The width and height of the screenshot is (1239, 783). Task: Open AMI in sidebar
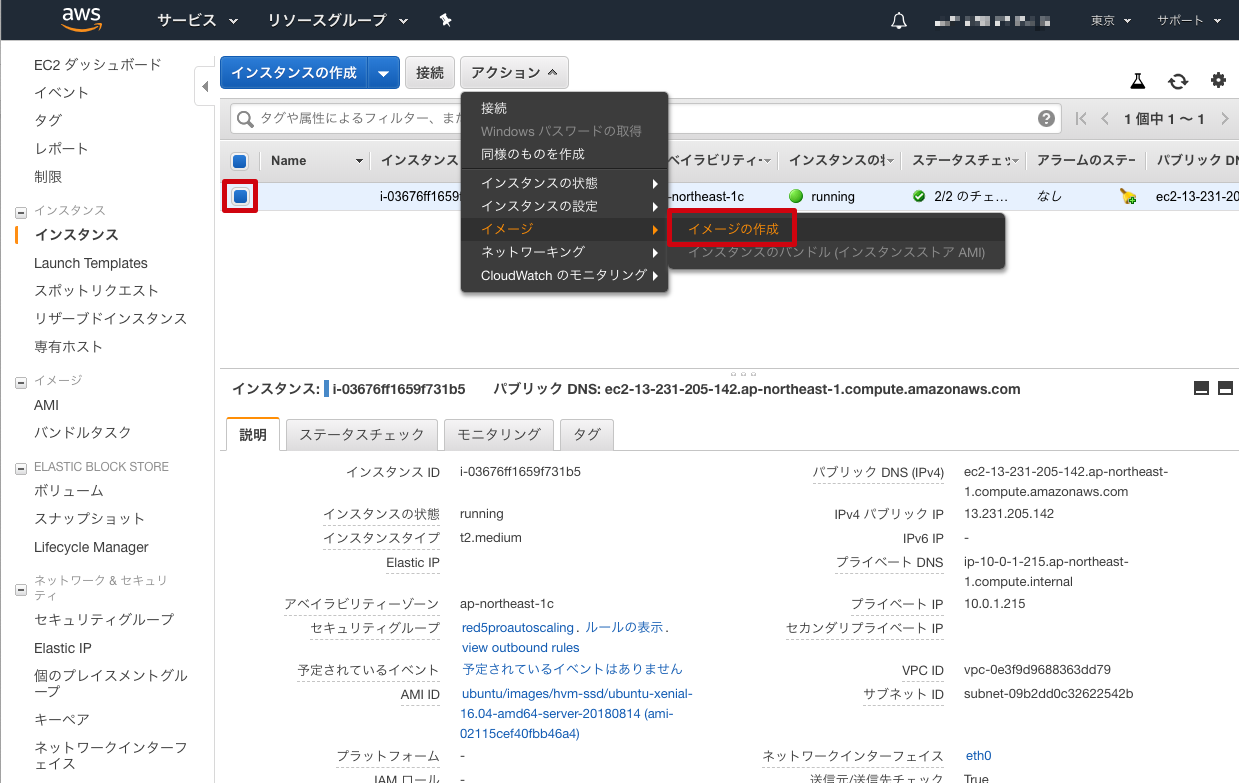point(46,405)
